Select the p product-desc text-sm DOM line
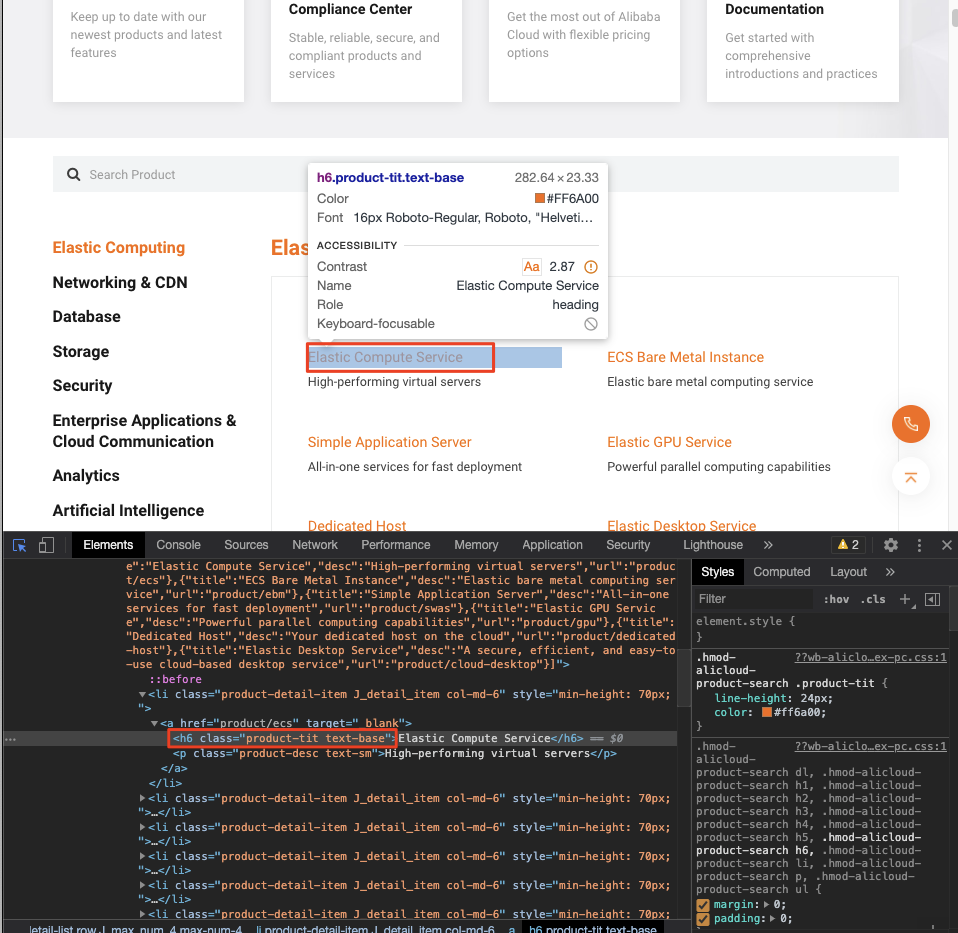 click(x=395, y=753)
